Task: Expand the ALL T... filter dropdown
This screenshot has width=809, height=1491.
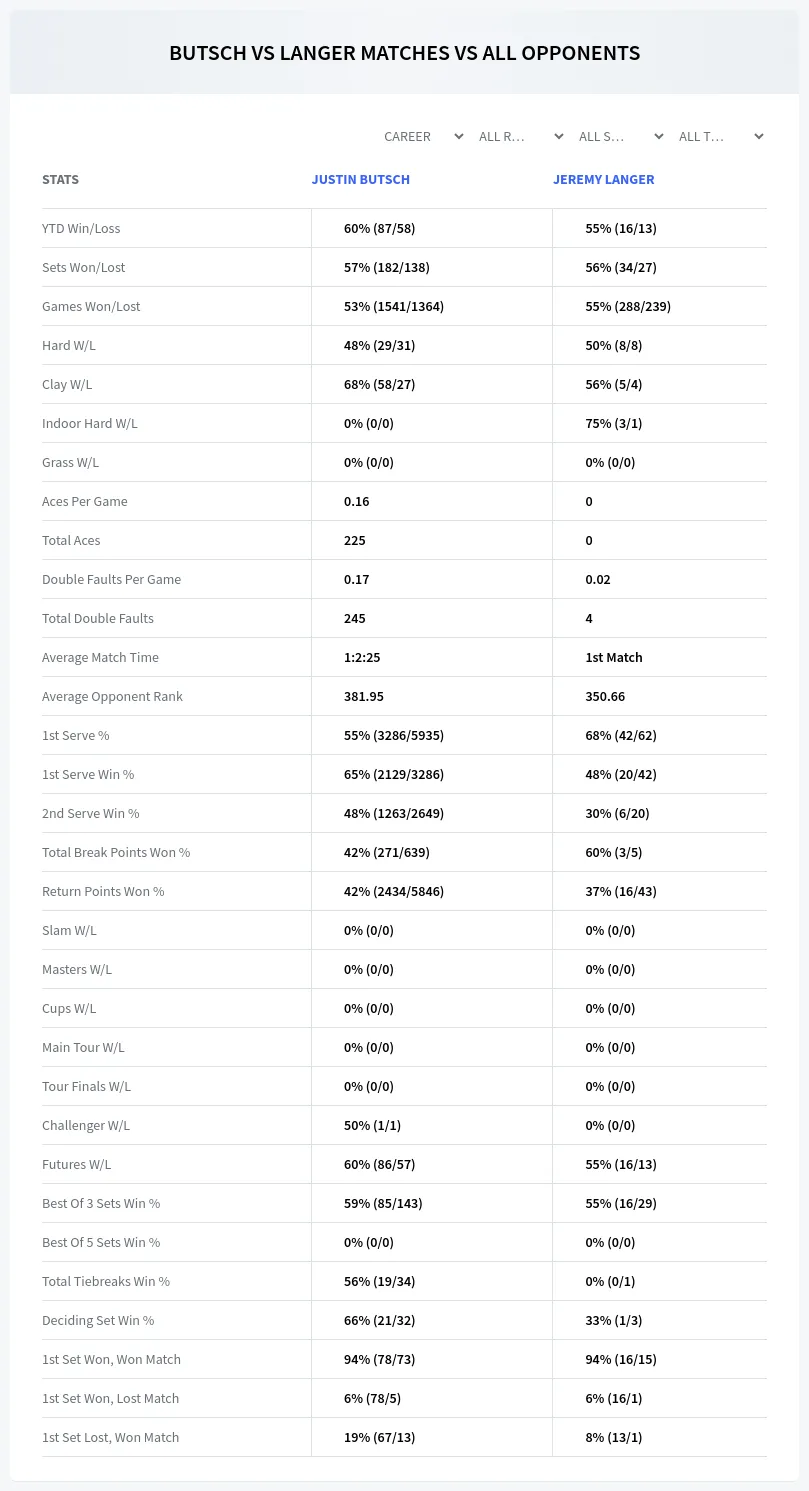Action: [x=721, y=136]
